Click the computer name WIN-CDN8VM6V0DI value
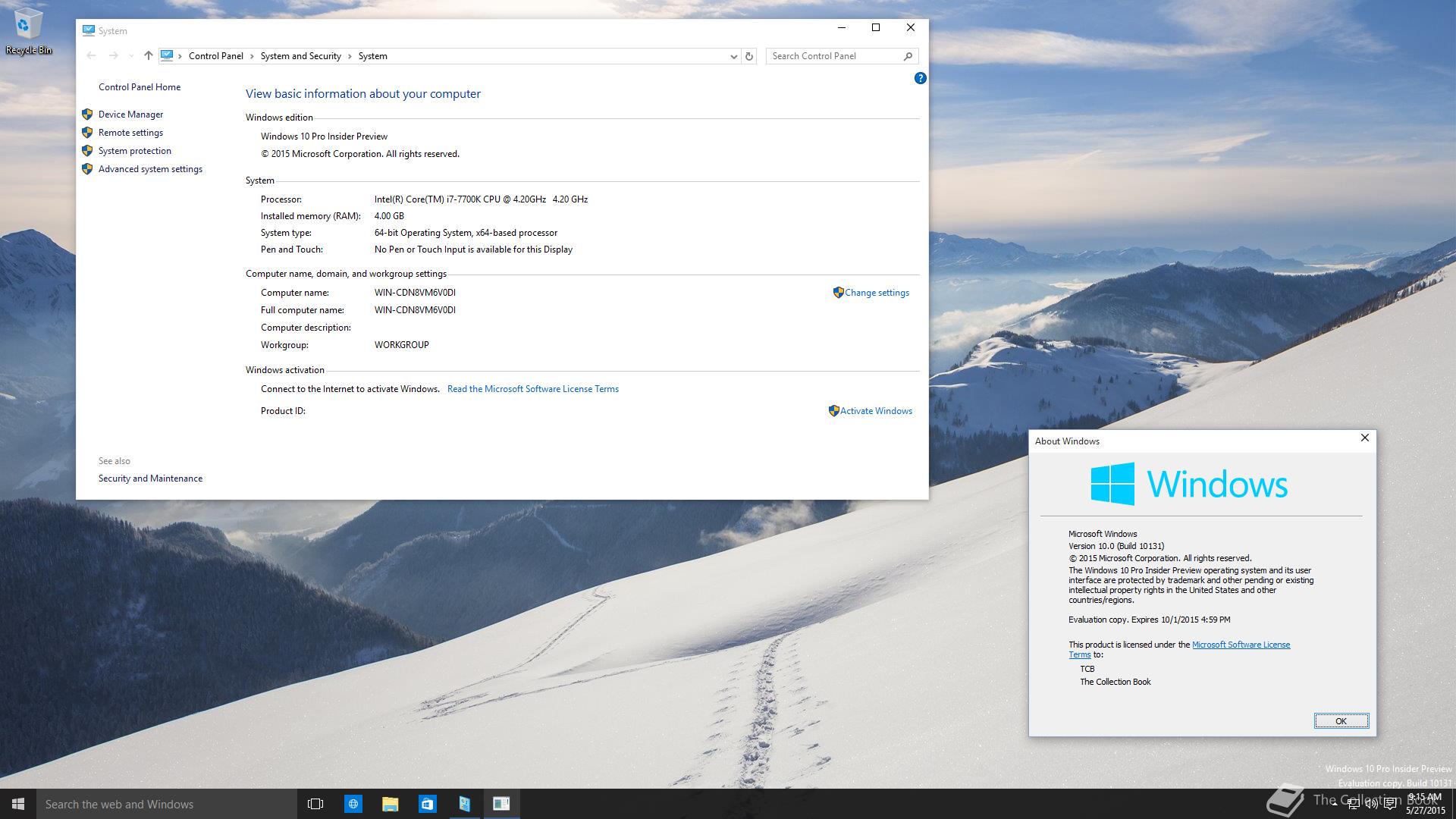The height and width of the screenshot is (819, 1456). pyautogui.click(x=415, y=293)
